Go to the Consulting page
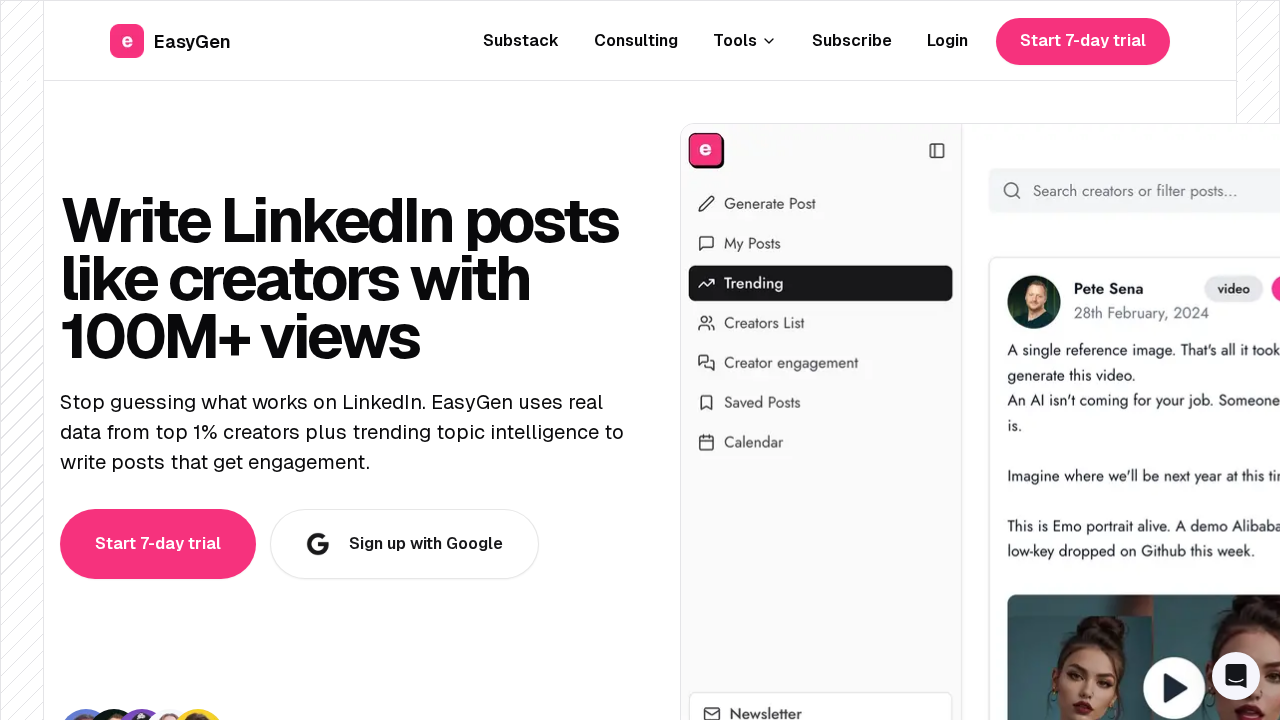This screenshot has height=720, width=1280. tap(636, 41)
